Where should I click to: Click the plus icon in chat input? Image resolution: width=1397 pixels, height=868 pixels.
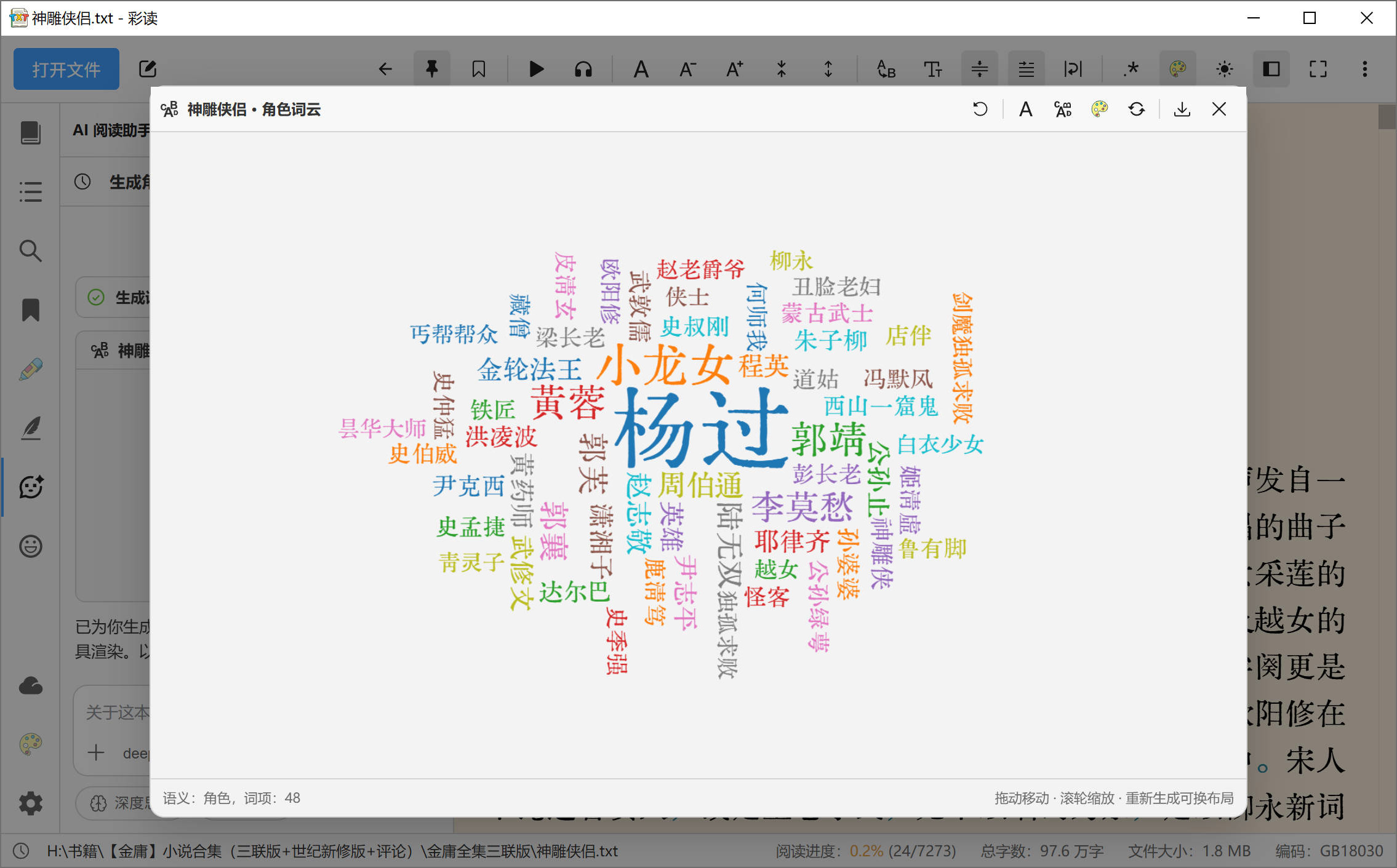tap(96, 752)
